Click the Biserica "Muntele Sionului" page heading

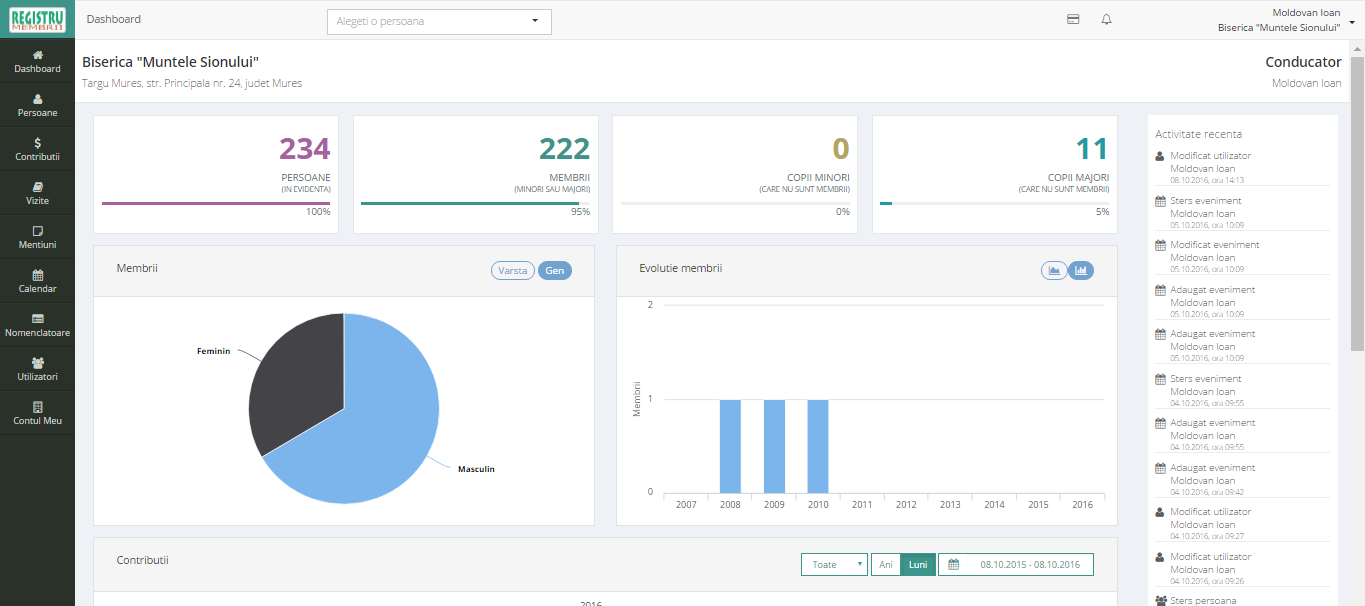tap(170, 62)
